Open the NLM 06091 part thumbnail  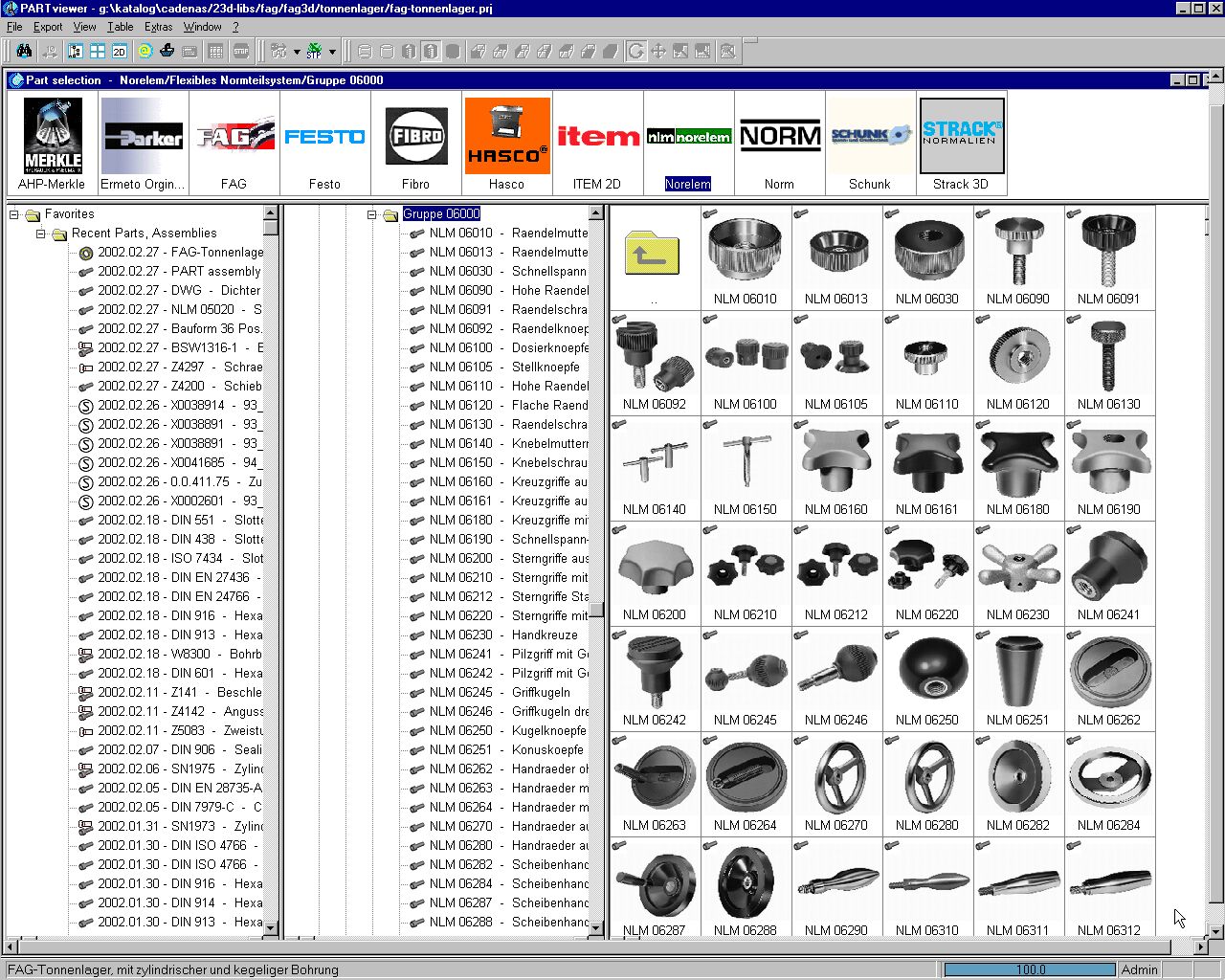[1108, 256]
